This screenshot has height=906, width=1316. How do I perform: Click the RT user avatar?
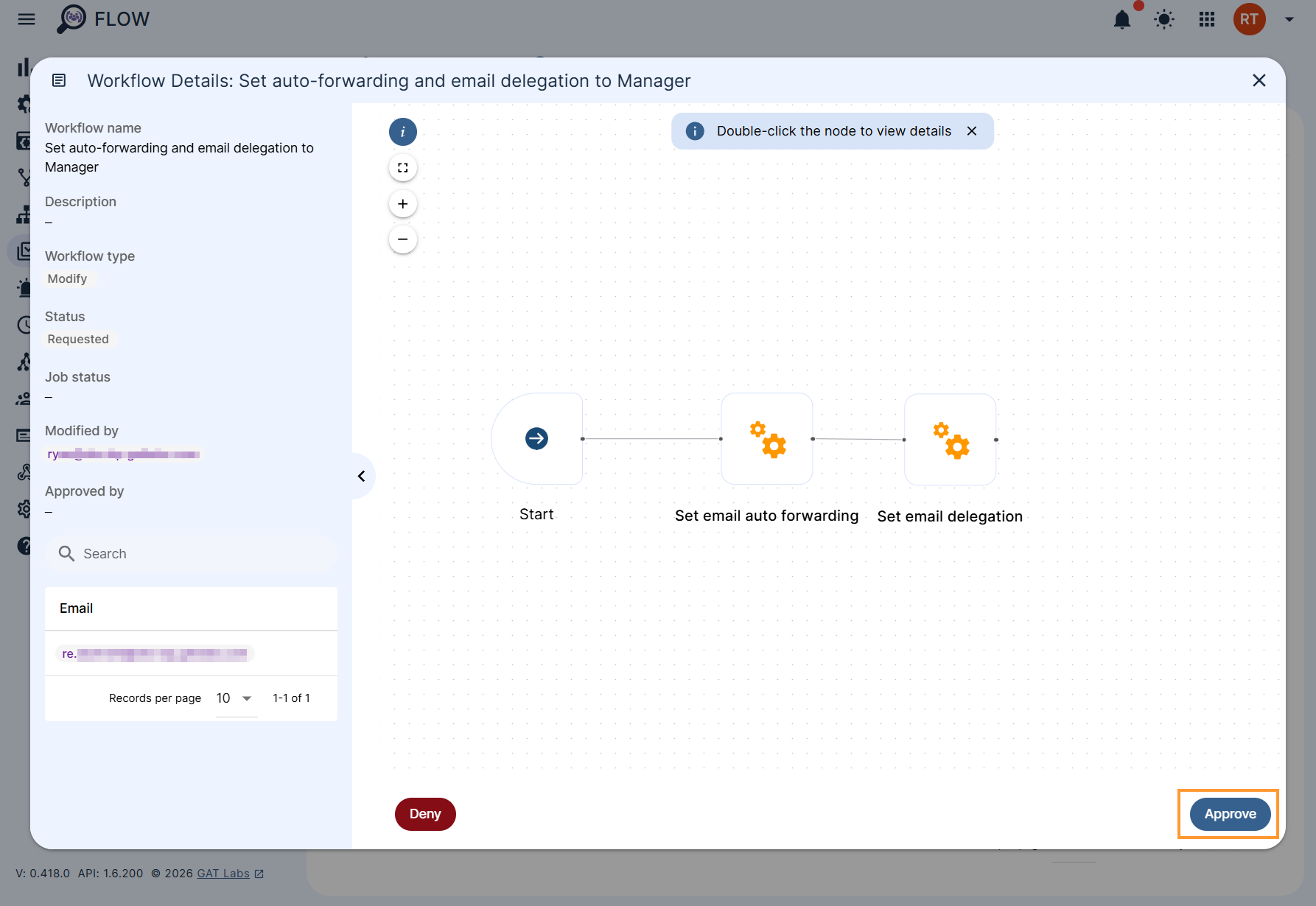1249,20
